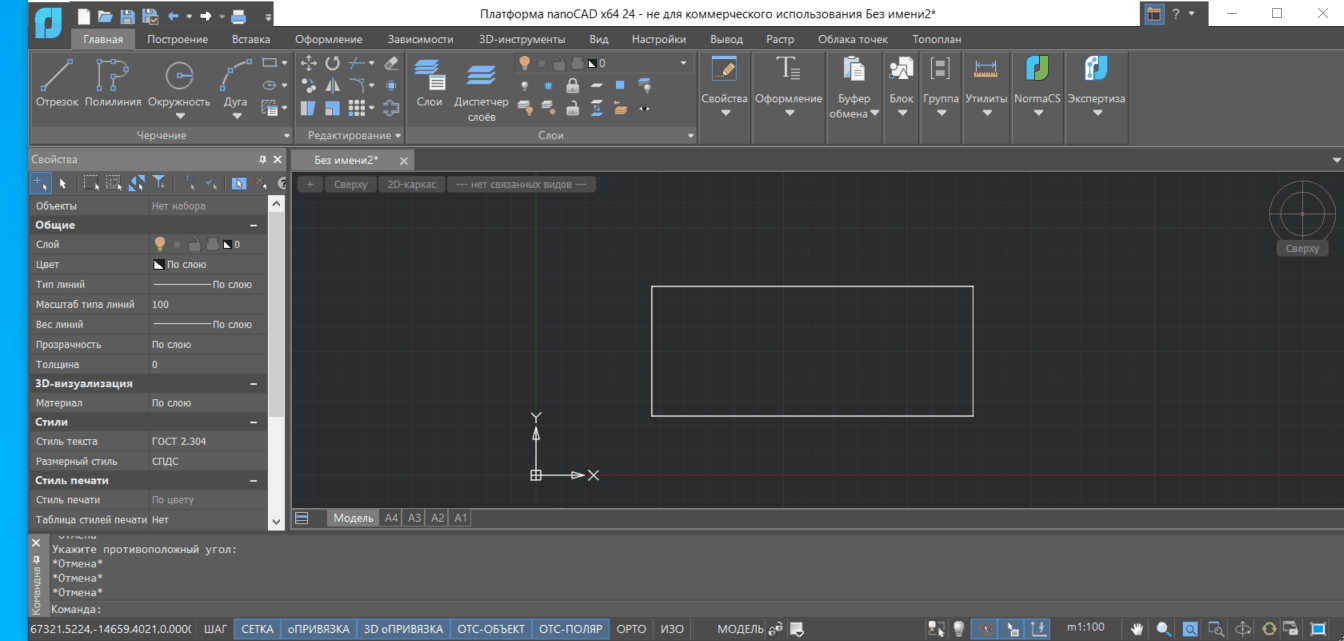Click the plus viewport control button
Screen dimensions: 1344x641
pyautogui.click(x=310, y=184)
